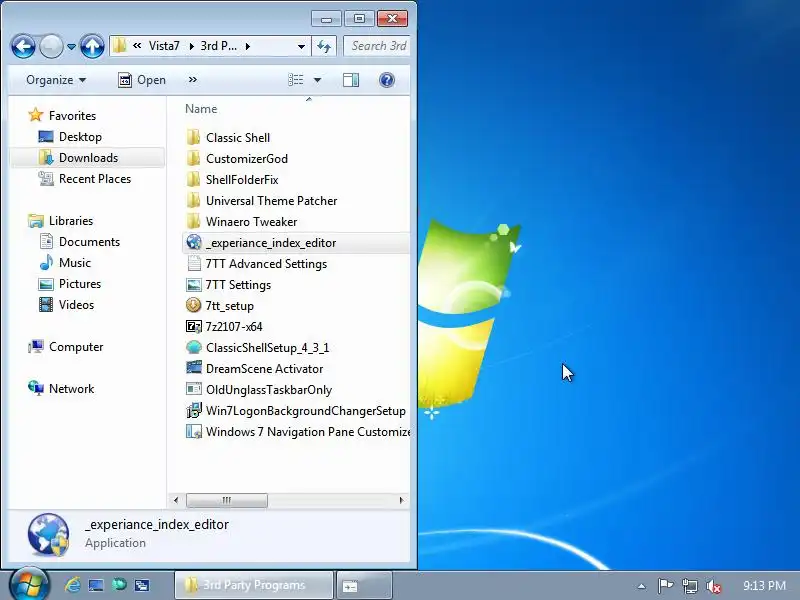Select 3rd P... in the address breadcrumb
The width and height of the screenshot is (800, 600).
pos(218,46)
